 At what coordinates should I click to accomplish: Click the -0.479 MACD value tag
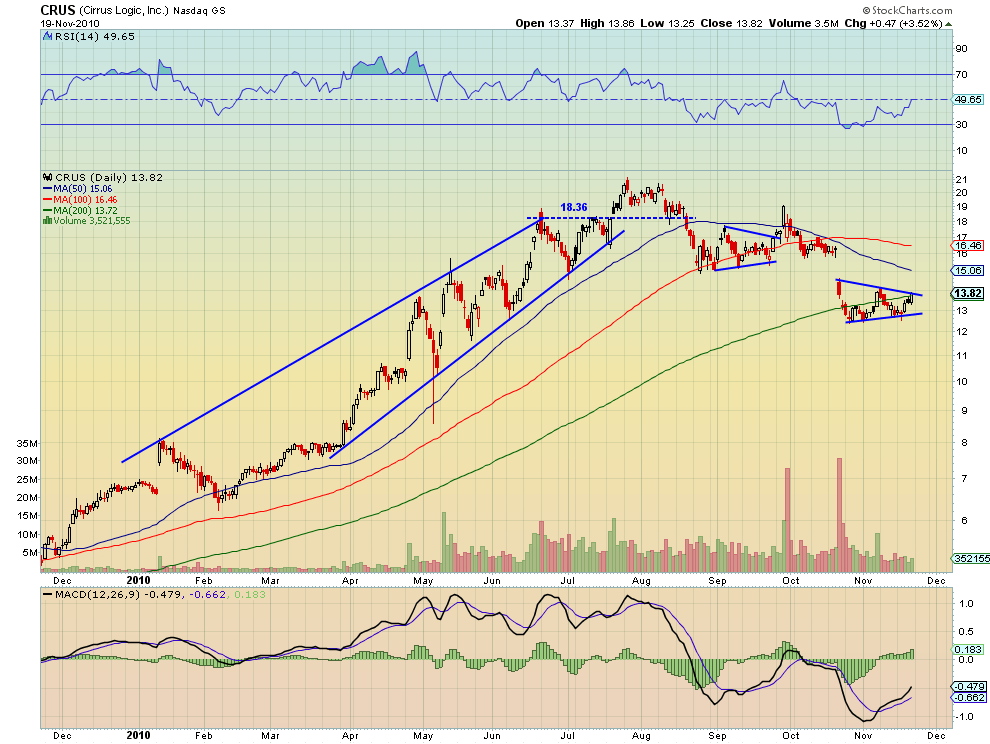(968, 687)
